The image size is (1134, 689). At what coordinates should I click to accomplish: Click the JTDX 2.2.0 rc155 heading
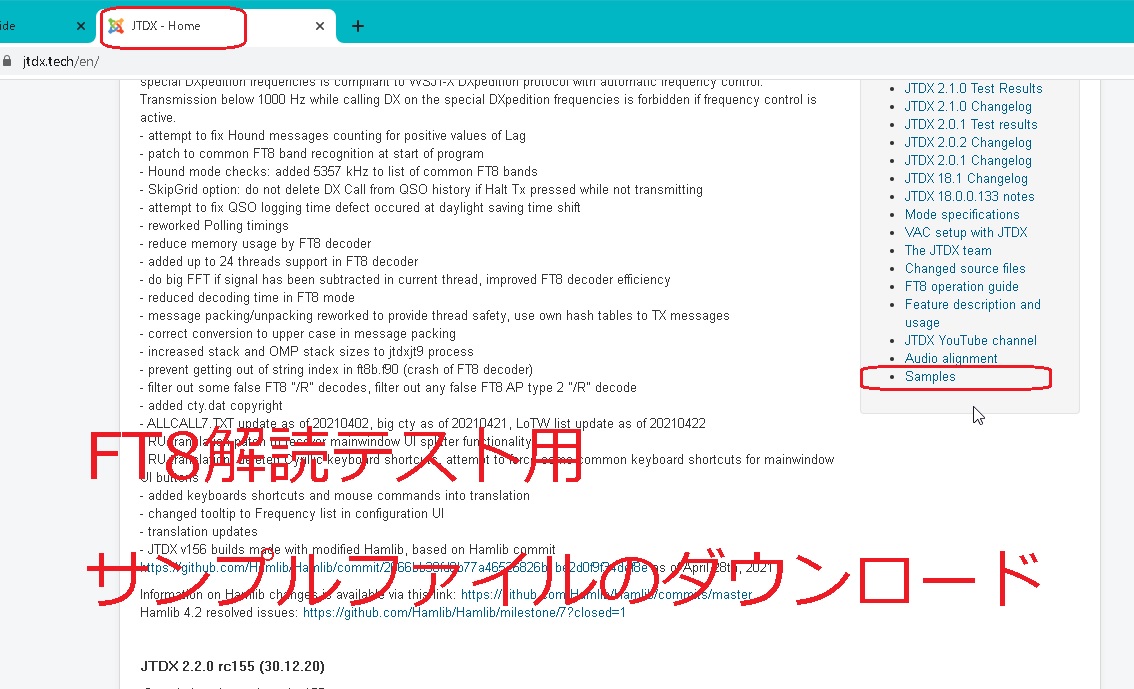pos(232,667)
